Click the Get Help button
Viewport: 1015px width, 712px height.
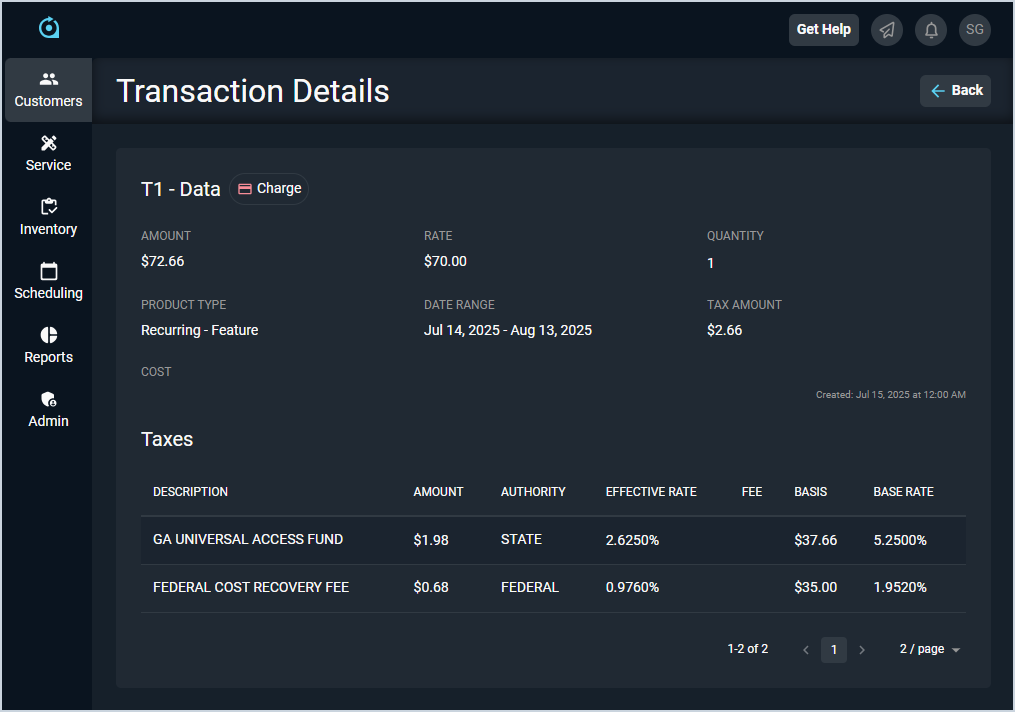[823, 30]
